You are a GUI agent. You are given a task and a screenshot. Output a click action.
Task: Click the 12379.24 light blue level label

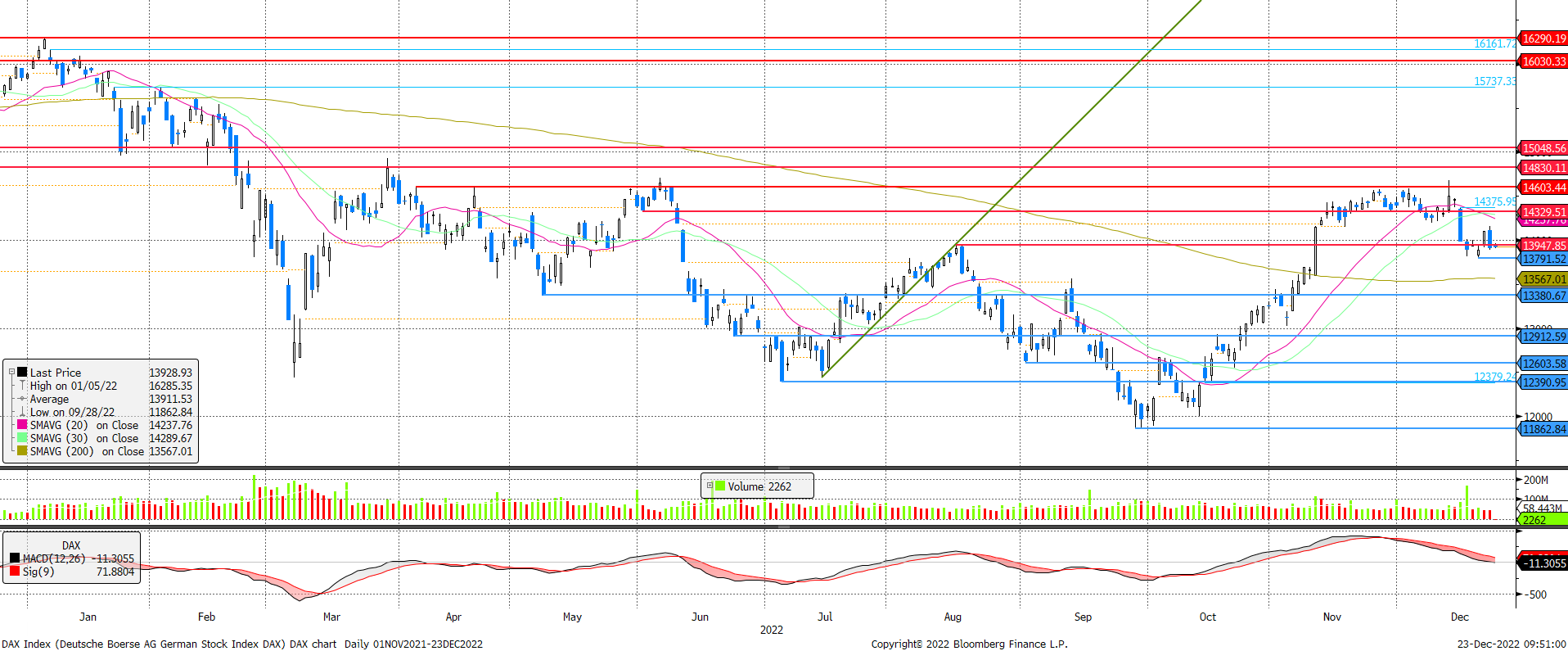(1494, 377)
